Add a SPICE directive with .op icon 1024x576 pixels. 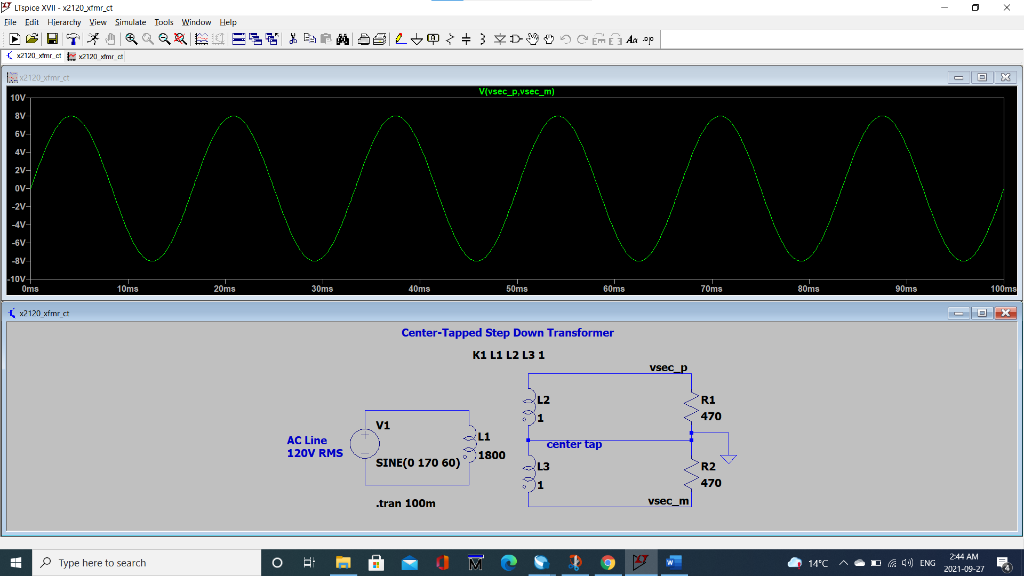pos(647,40)
